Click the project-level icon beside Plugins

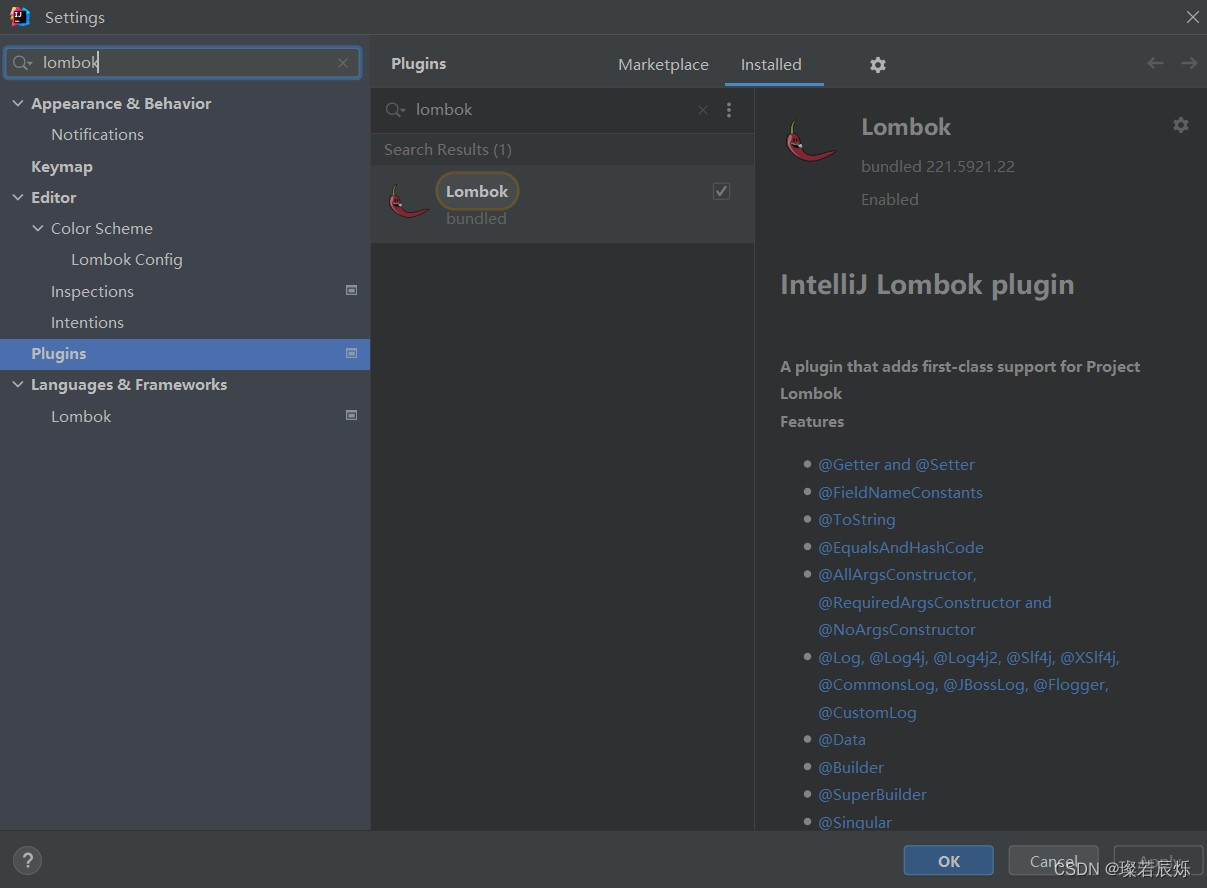tap(351, 353)
